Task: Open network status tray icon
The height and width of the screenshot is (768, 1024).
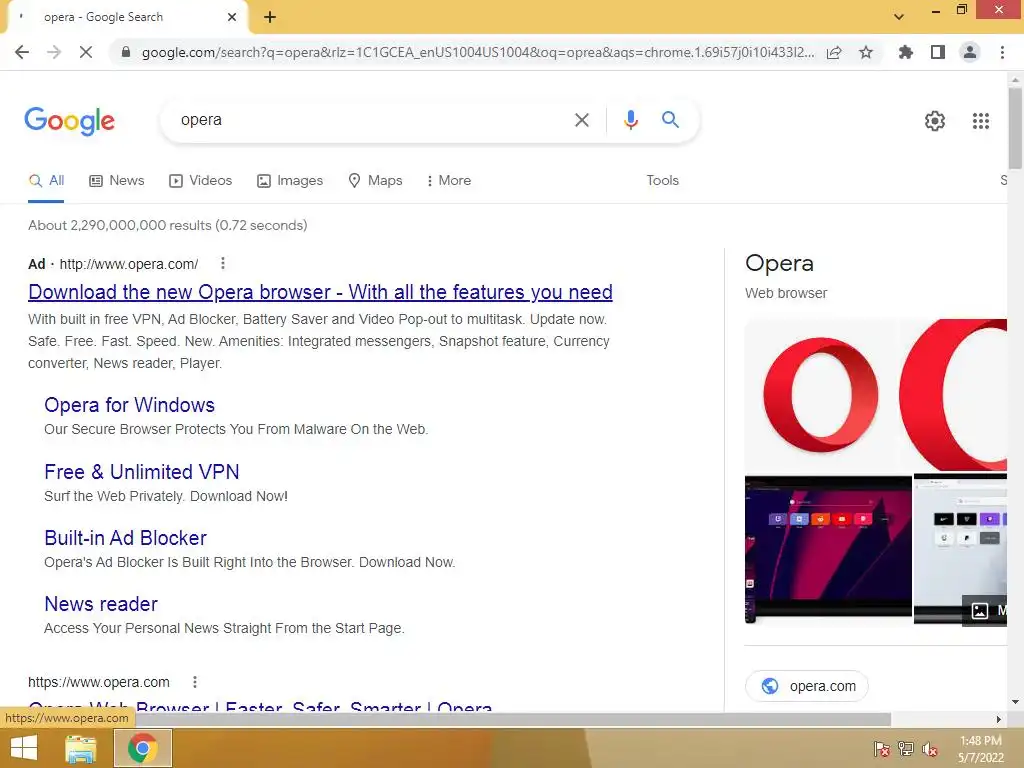Action: coord(906,749)
